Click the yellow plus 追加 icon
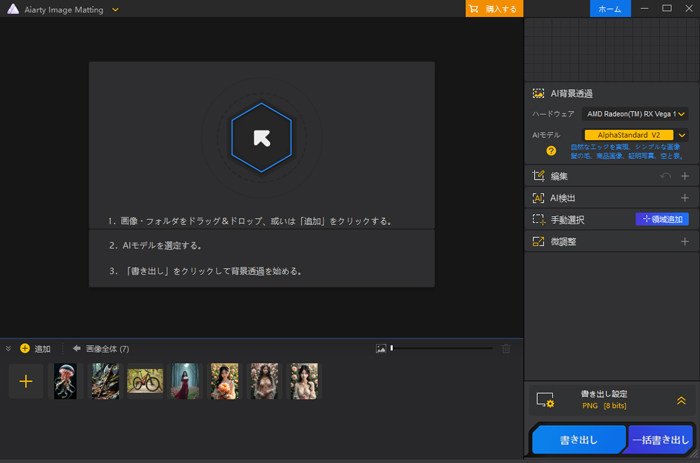 coord(25,349)
